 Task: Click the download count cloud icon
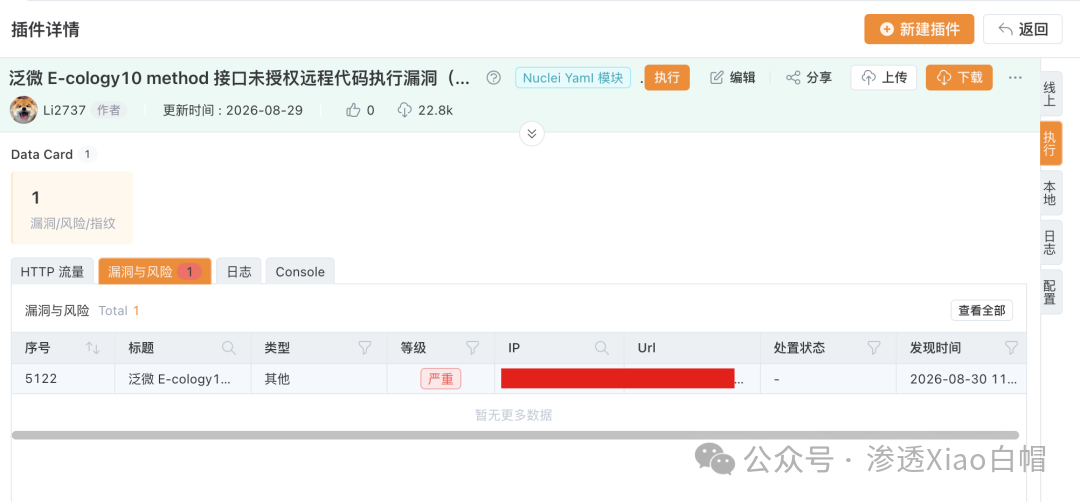405,110
